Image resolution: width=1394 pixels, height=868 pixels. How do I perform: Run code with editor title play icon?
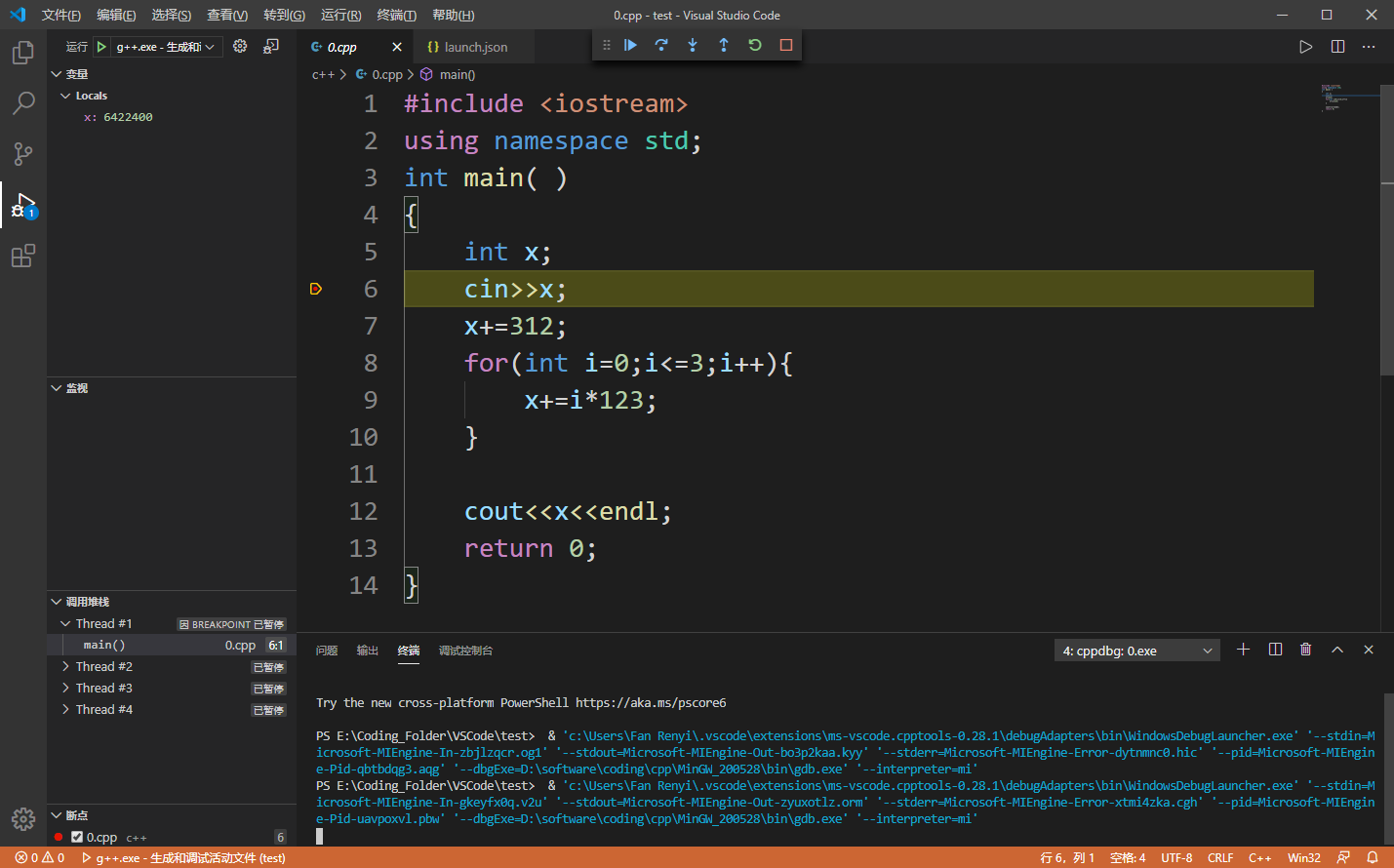(1306, 47)
